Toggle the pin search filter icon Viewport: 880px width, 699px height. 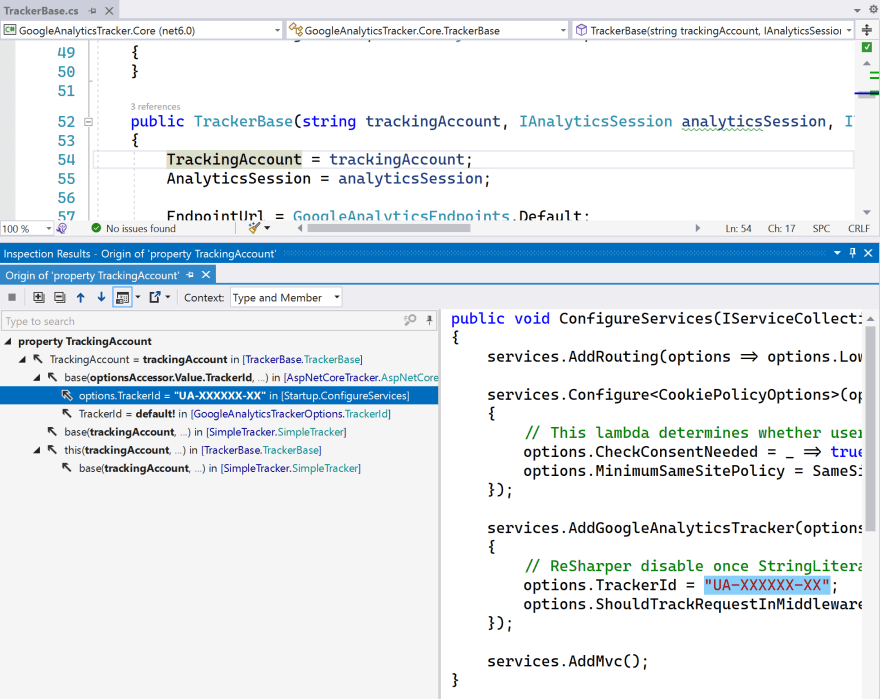pyautogui.click(x=429, y=321)
